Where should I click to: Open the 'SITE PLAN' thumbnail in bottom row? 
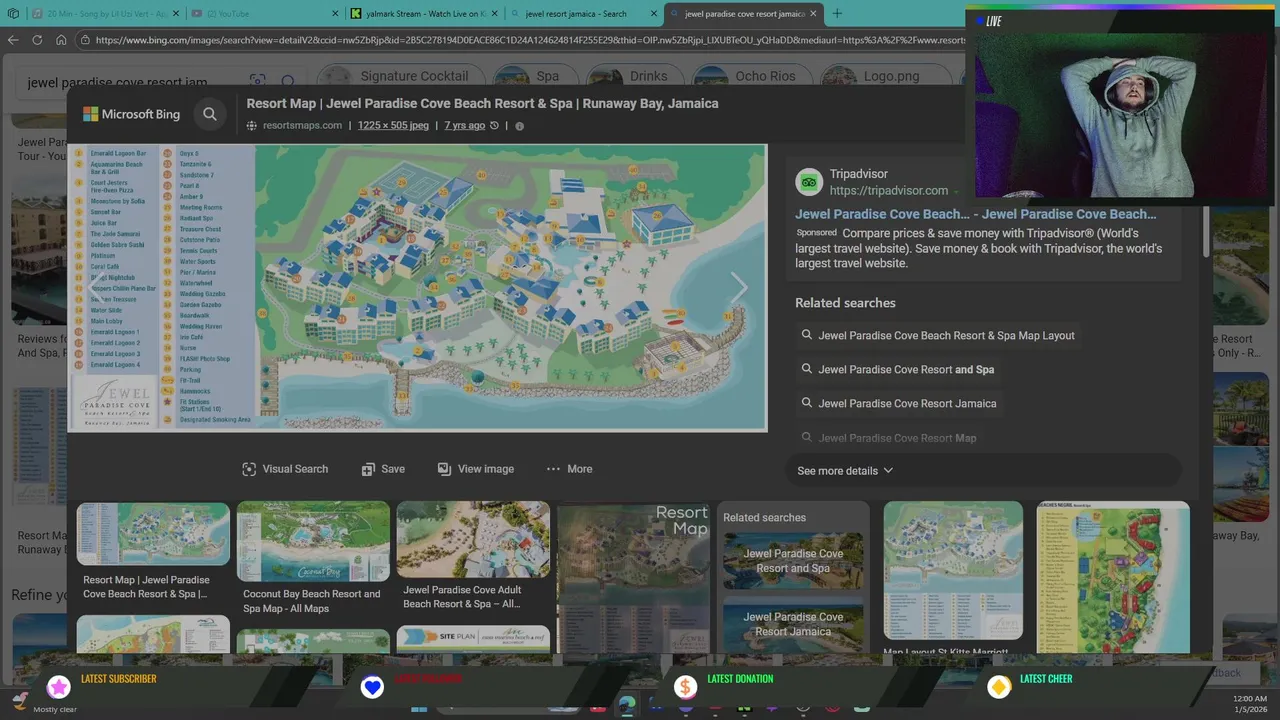473,639
